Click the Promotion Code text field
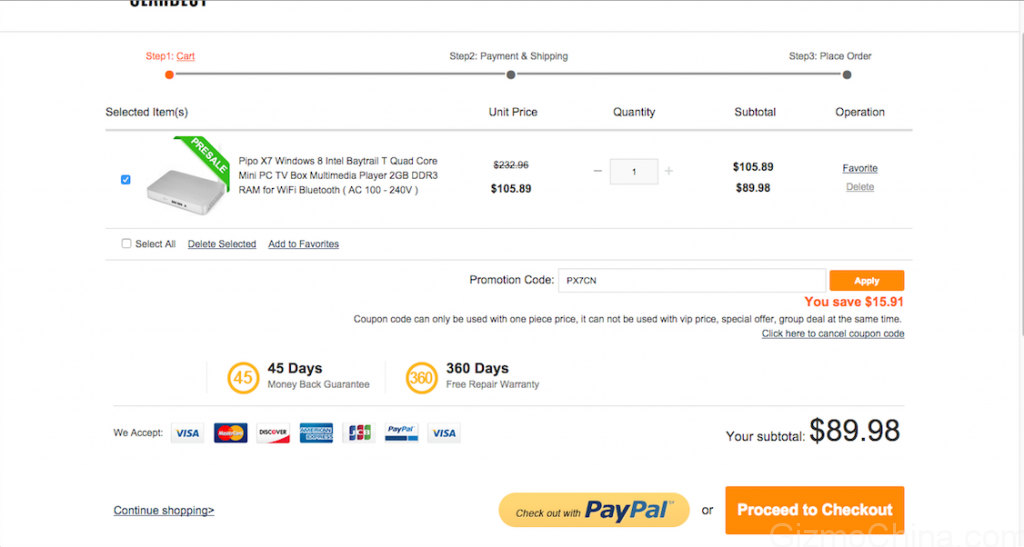Viewport: 1024px width, 547px height. 690,281
